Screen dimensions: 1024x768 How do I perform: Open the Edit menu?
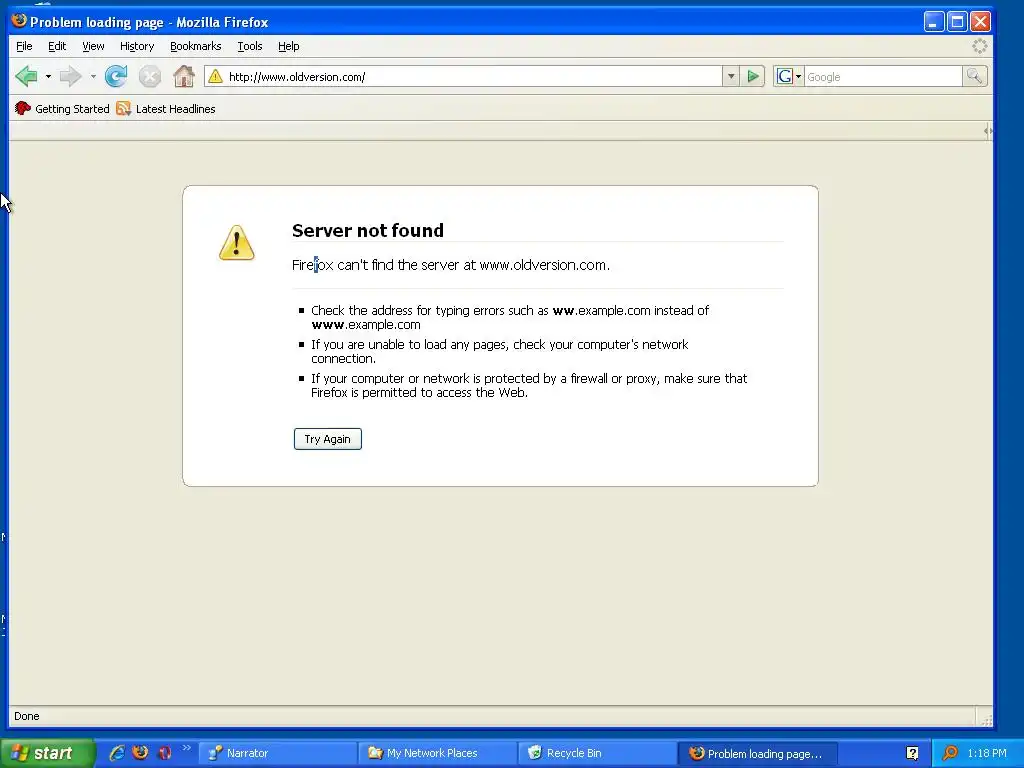[x=57, y=46]
